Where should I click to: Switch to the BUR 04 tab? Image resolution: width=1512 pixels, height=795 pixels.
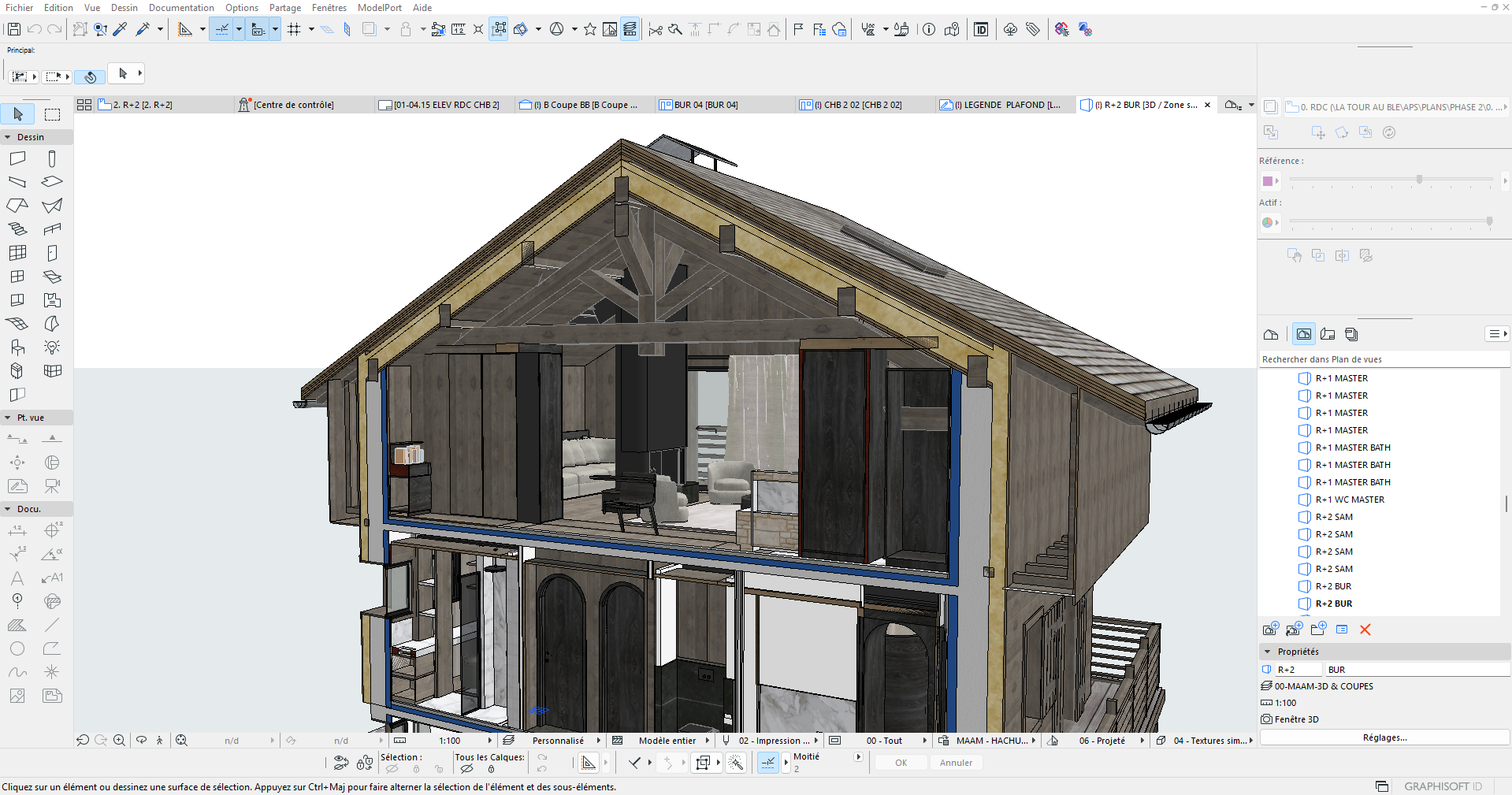pos(706,105)
